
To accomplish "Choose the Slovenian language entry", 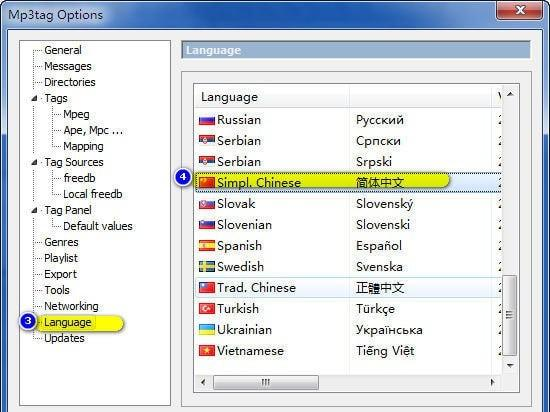I will point(244,225).
